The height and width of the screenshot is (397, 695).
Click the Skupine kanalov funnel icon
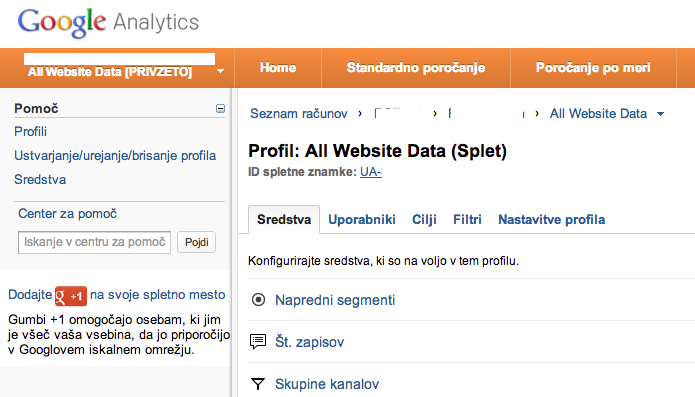(258, 384)
